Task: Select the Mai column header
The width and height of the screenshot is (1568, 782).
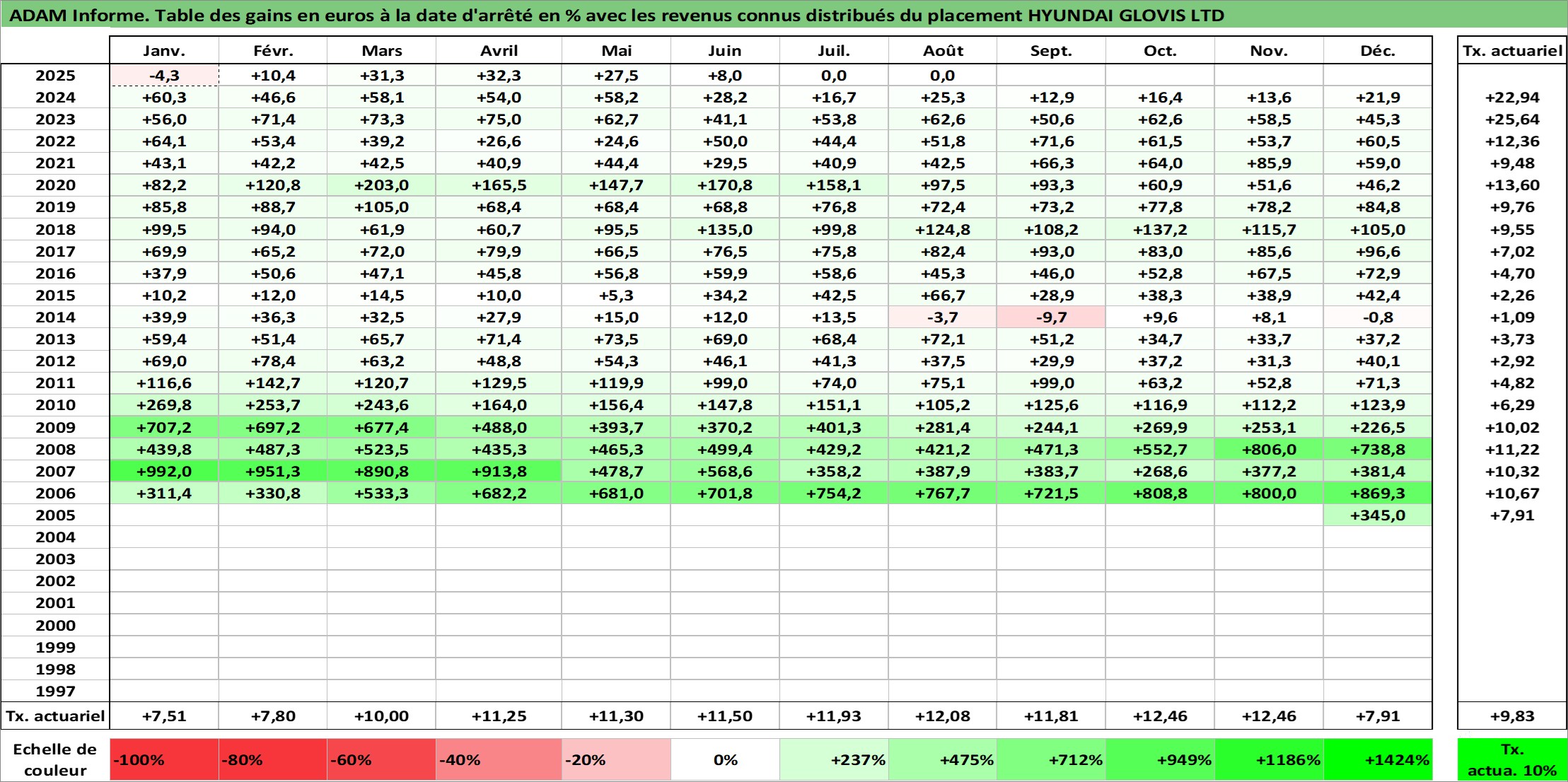Action: 617,50
